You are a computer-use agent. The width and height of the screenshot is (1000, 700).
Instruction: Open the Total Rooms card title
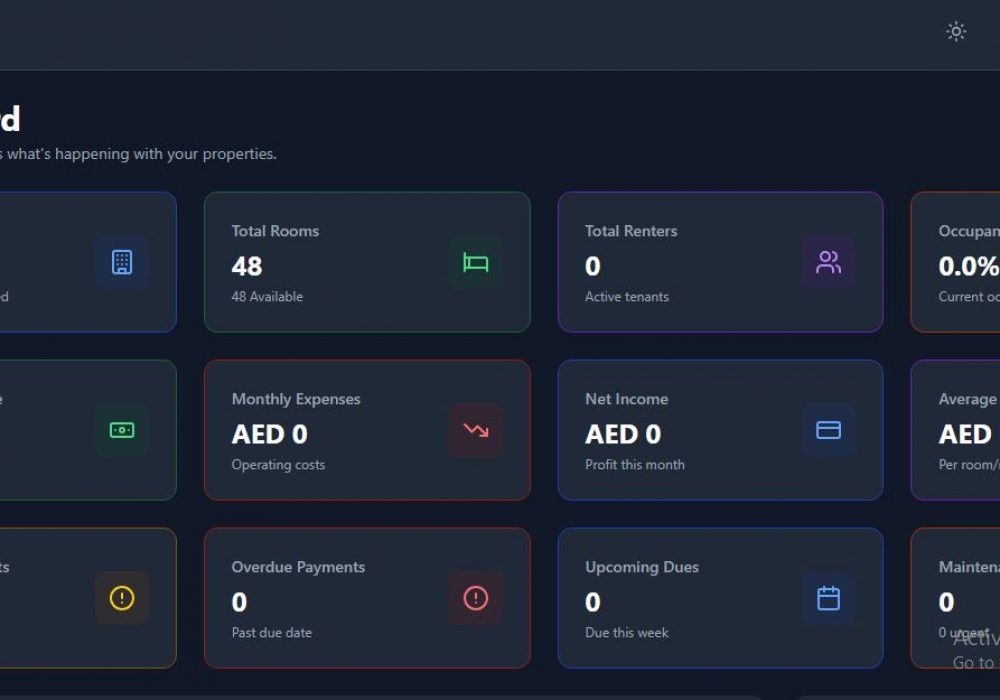click(275, 231)
